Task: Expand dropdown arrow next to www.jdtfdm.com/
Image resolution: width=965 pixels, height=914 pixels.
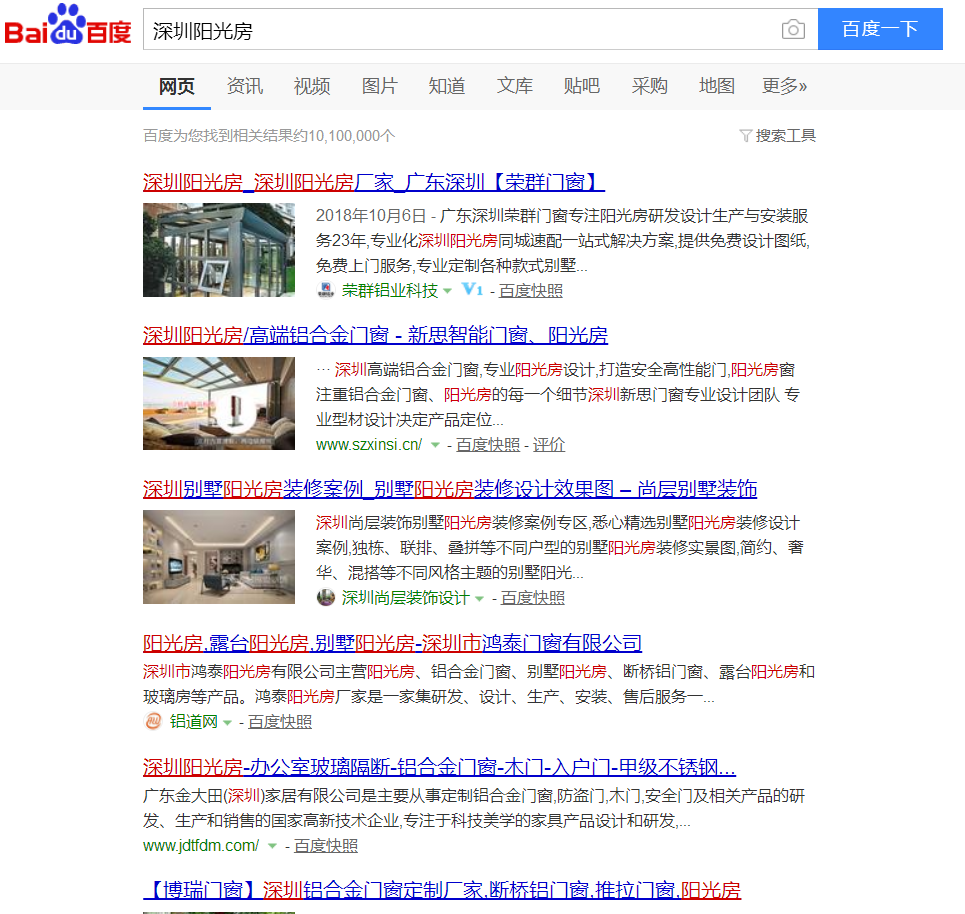Action: point(272,846)
